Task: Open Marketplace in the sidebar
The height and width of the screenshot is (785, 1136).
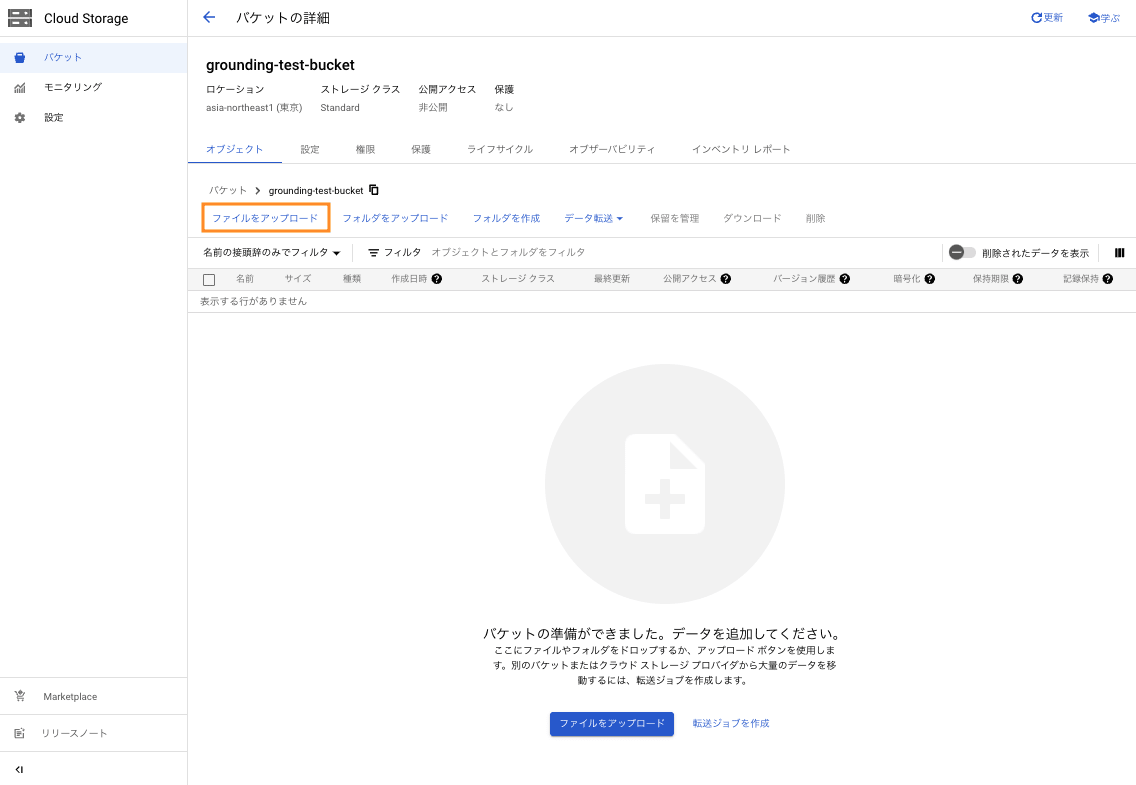Action: (93, 697)
